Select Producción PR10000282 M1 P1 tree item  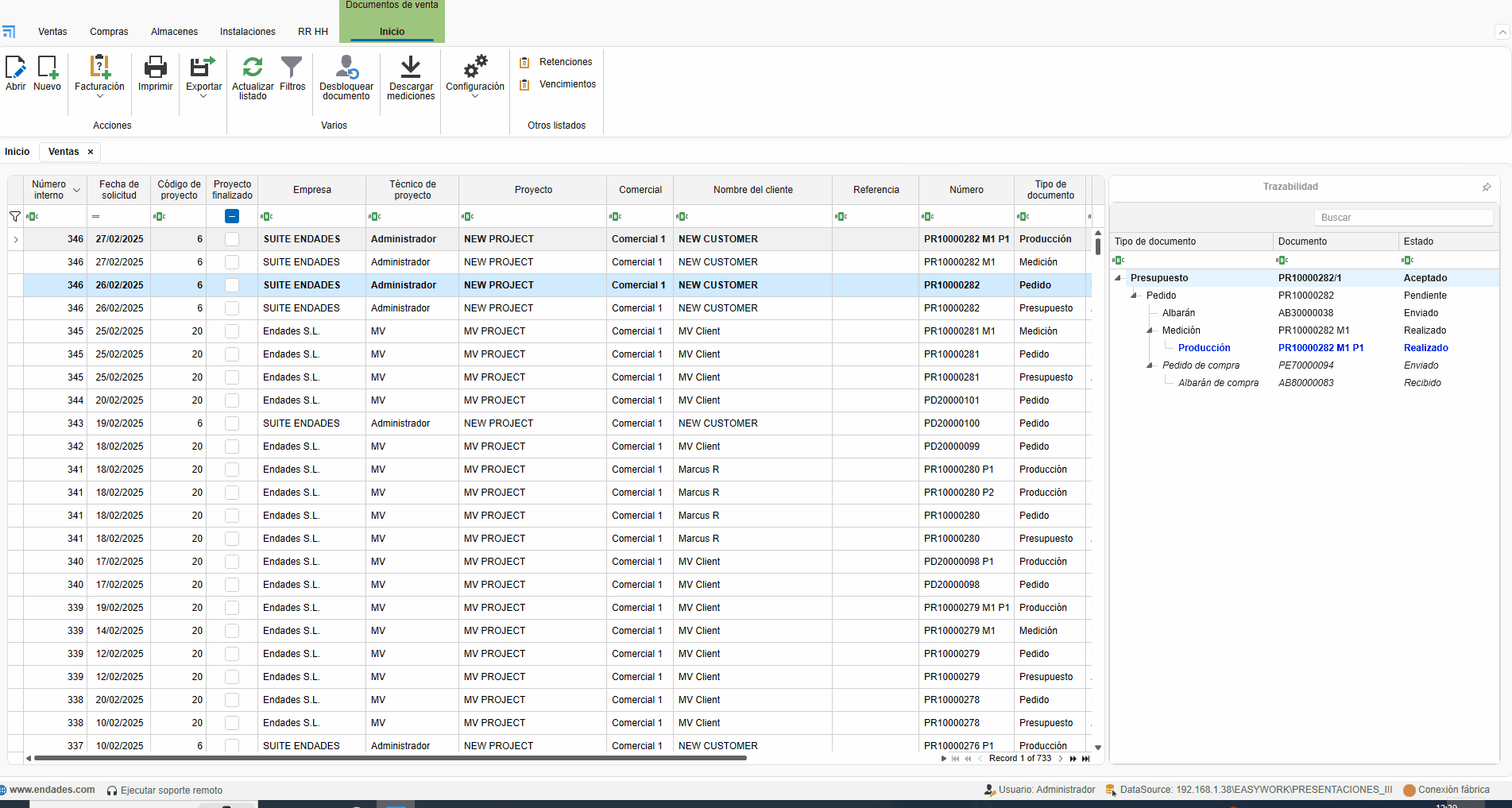[x=1305, y=348]
